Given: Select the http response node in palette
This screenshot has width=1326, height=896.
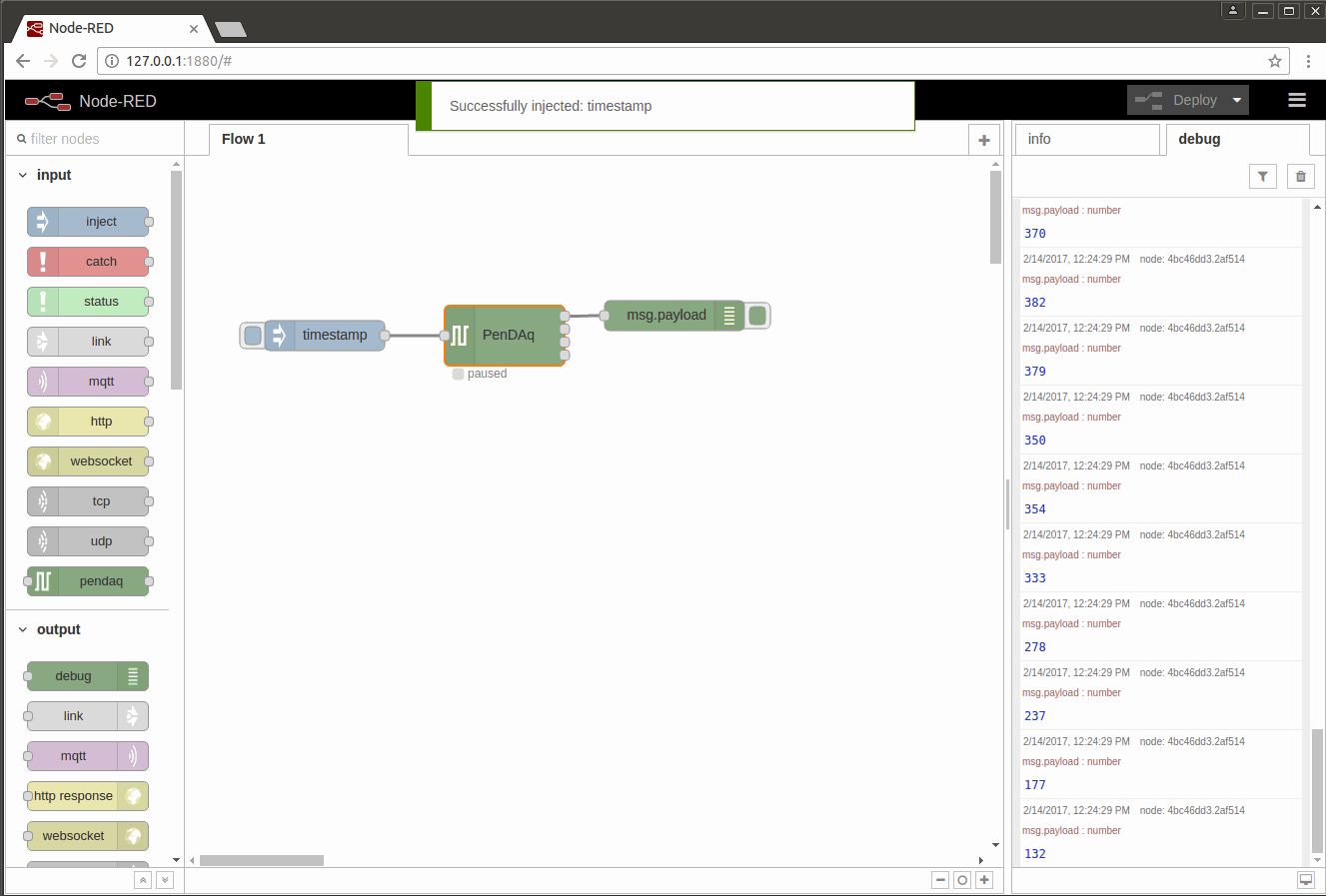Looking at the screenshot, I should pyautogui.click(x=88, y=796).
